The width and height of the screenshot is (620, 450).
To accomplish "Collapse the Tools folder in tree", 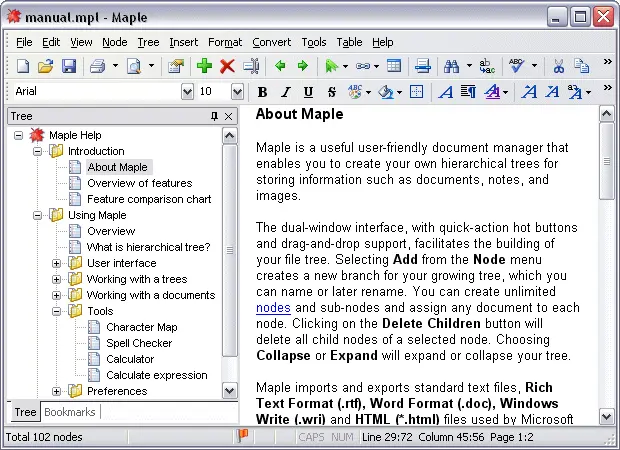I will pos(57,311).
